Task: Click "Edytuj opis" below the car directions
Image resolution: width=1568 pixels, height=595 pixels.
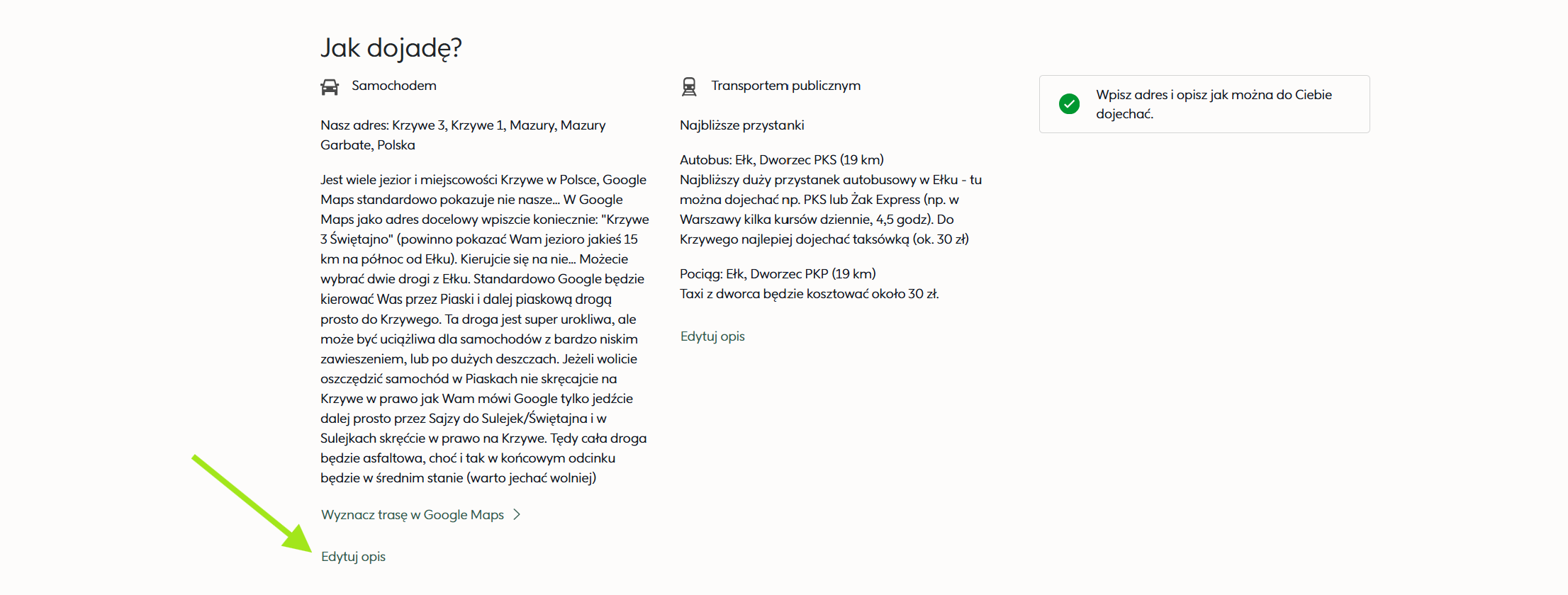Action: [353, 557]
